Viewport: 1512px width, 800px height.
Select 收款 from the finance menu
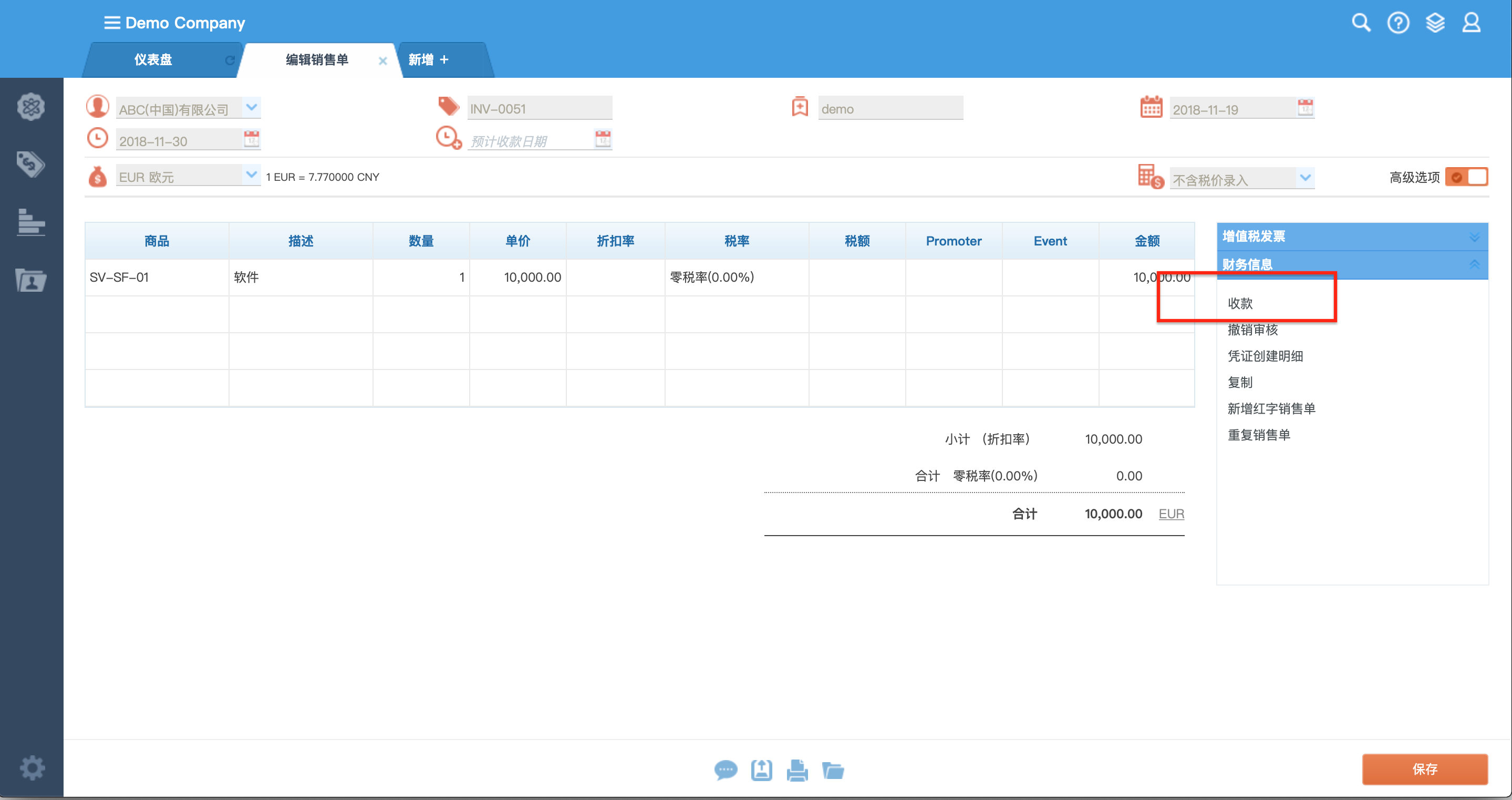1240,303
